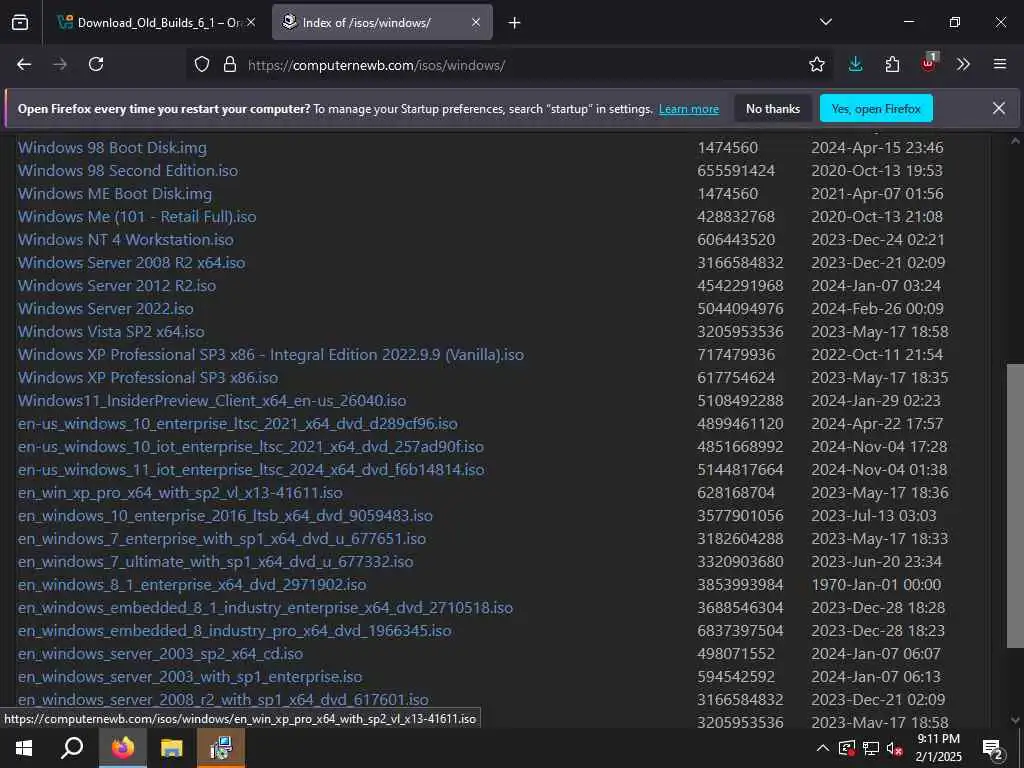Screen dimensions: 1024x768
Task: Open en_windows_server_2008_r2_with_sp1 iso link
Action: pos(223,699)
